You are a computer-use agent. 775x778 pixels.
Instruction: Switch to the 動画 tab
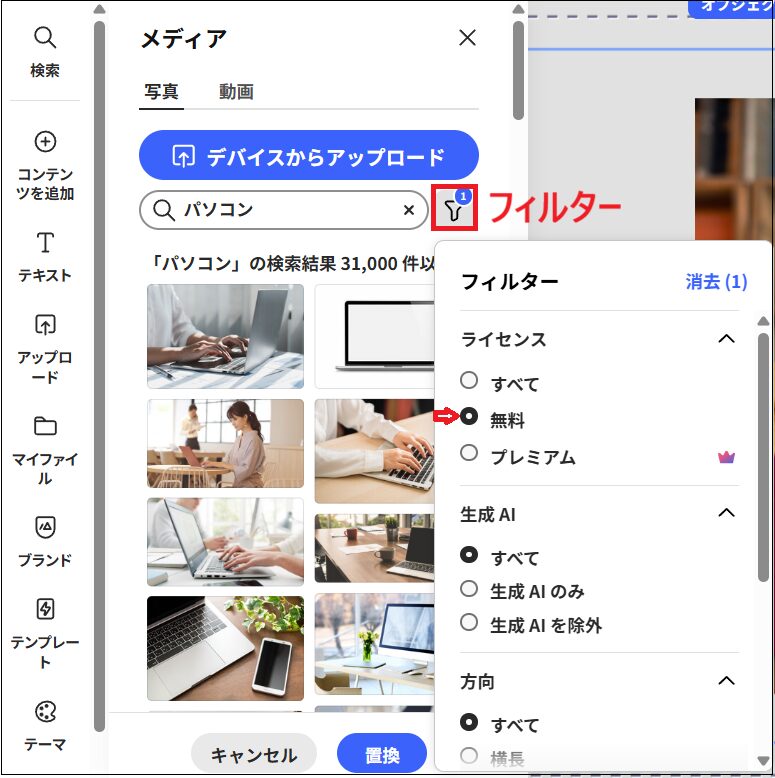click(236, 92)
